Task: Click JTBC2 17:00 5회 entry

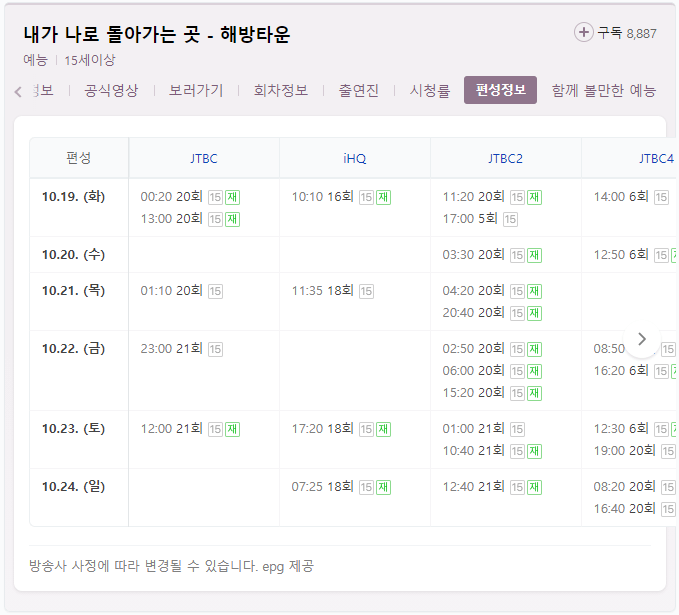Action: coord(470,219)
